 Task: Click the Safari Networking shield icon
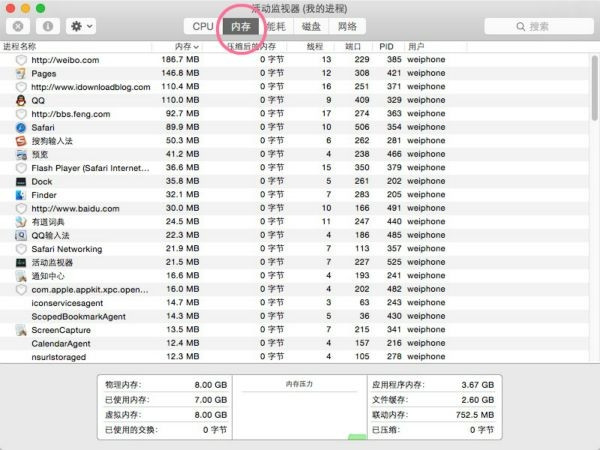pyautogui.click(x=21, y=249)
